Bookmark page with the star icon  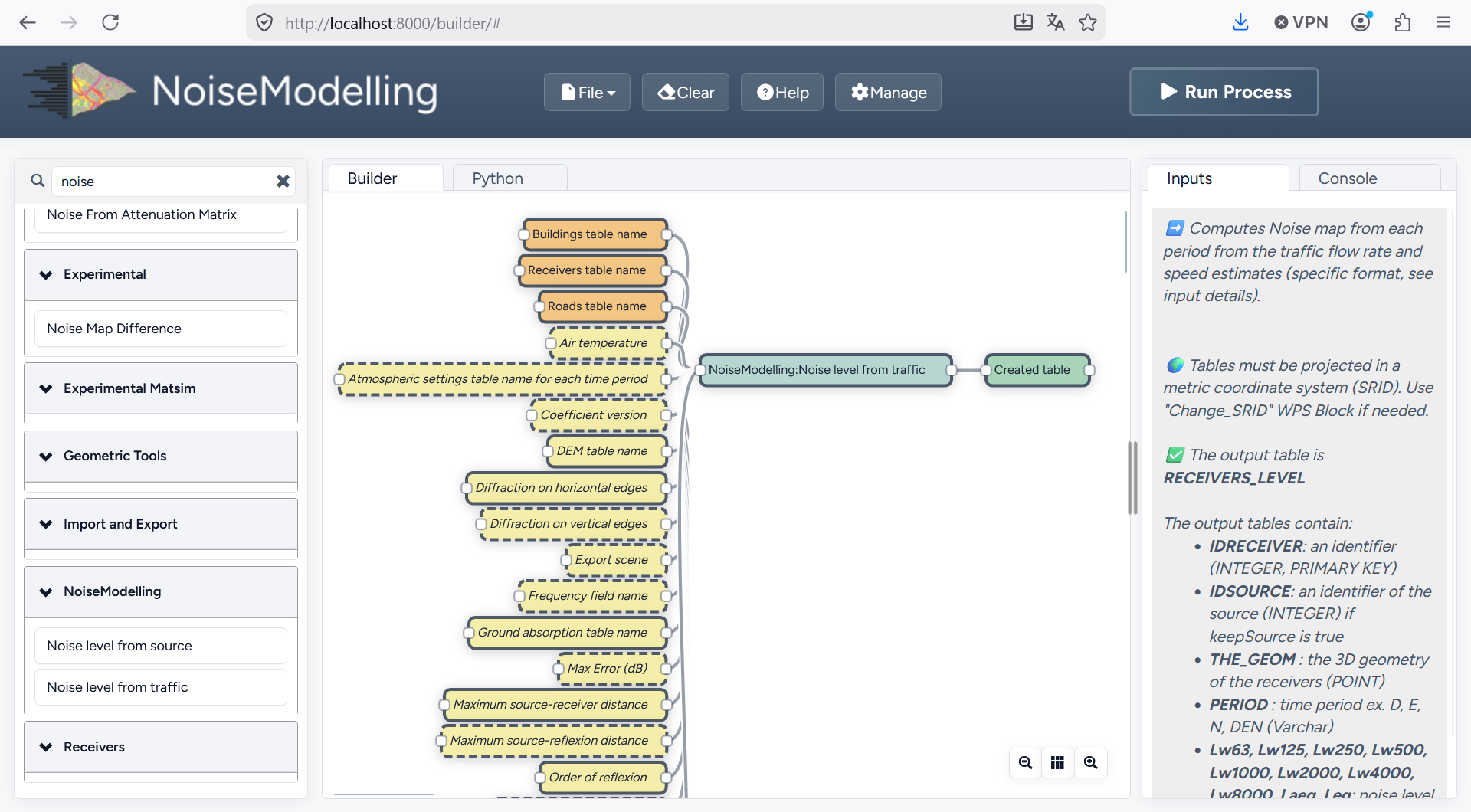coord(1088,22)
